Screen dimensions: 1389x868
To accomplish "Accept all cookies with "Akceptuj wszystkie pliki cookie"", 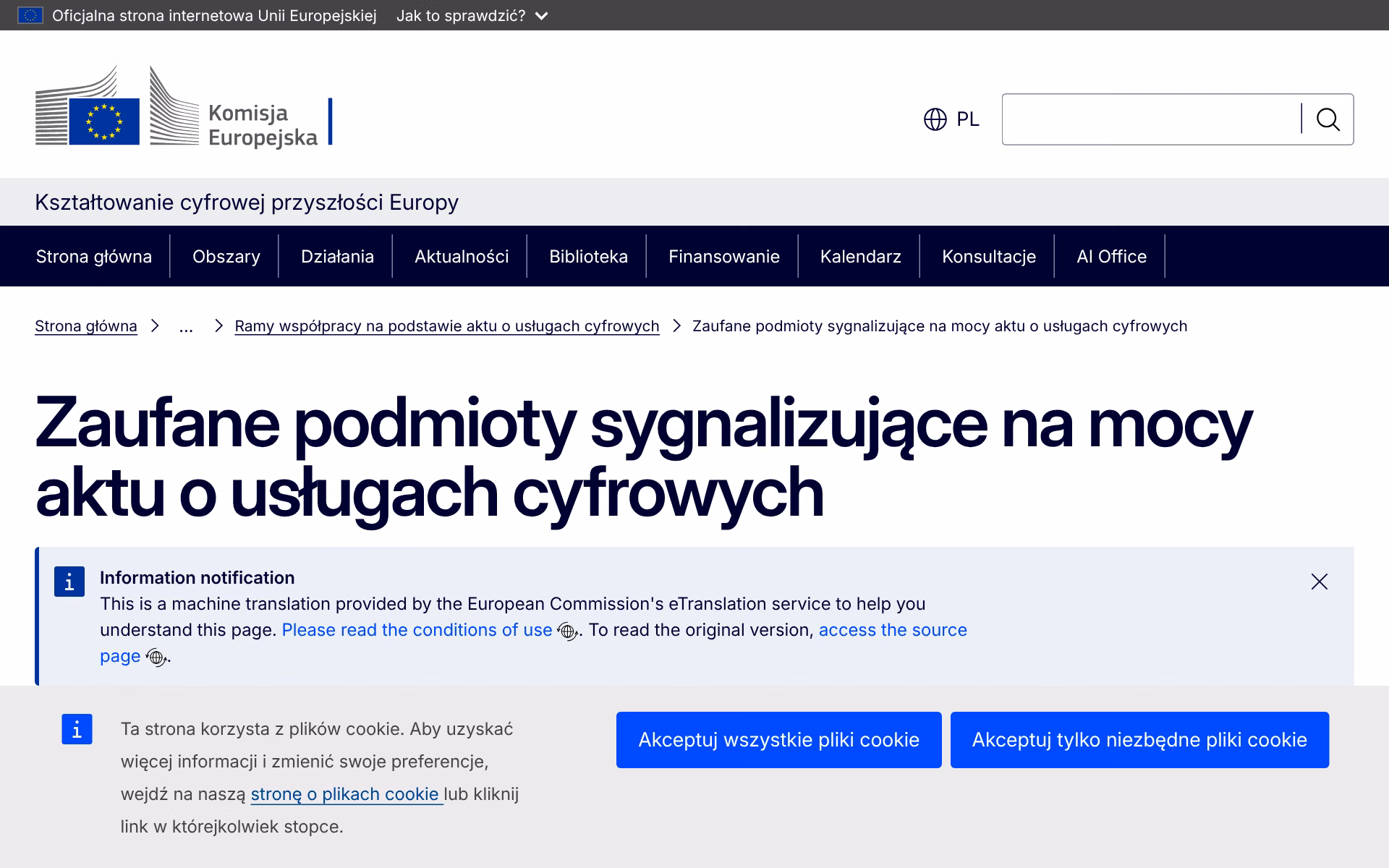I will pos(779,740).
